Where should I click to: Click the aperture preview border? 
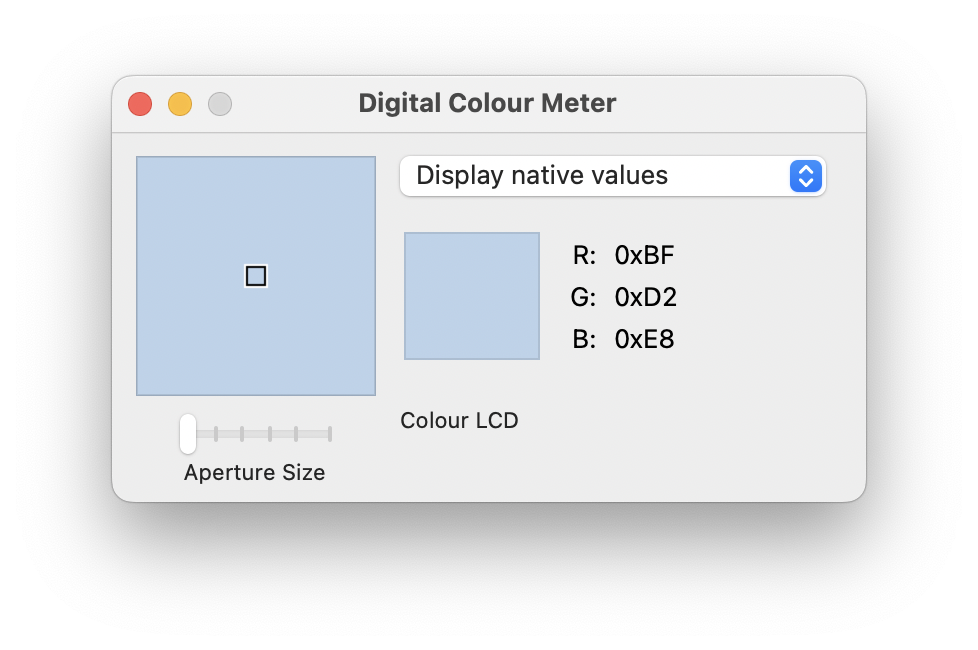255,156
